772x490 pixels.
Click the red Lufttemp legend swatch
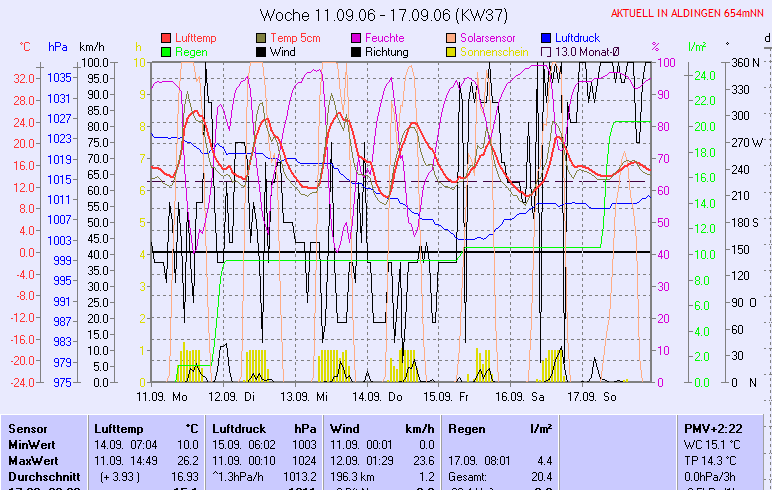(166, 38)
